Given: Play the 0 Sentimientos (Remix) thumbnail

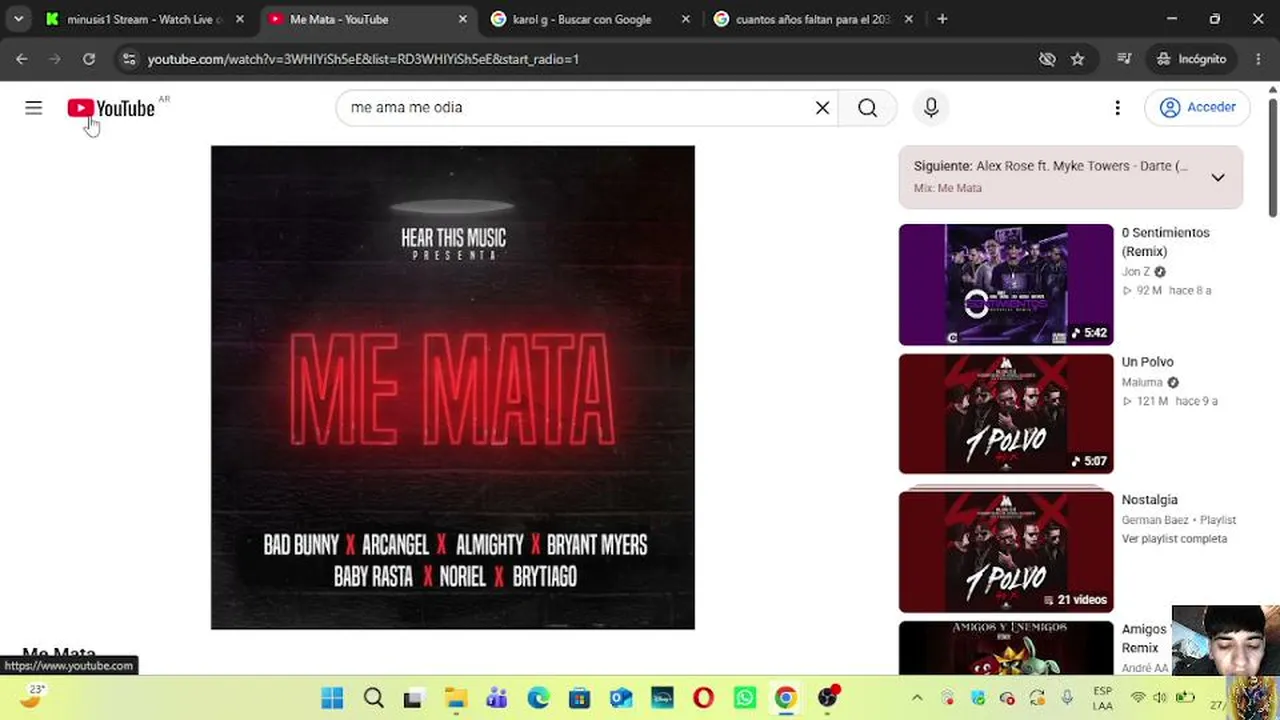Looking at the screenshot, I should (x=1005, y=284).
